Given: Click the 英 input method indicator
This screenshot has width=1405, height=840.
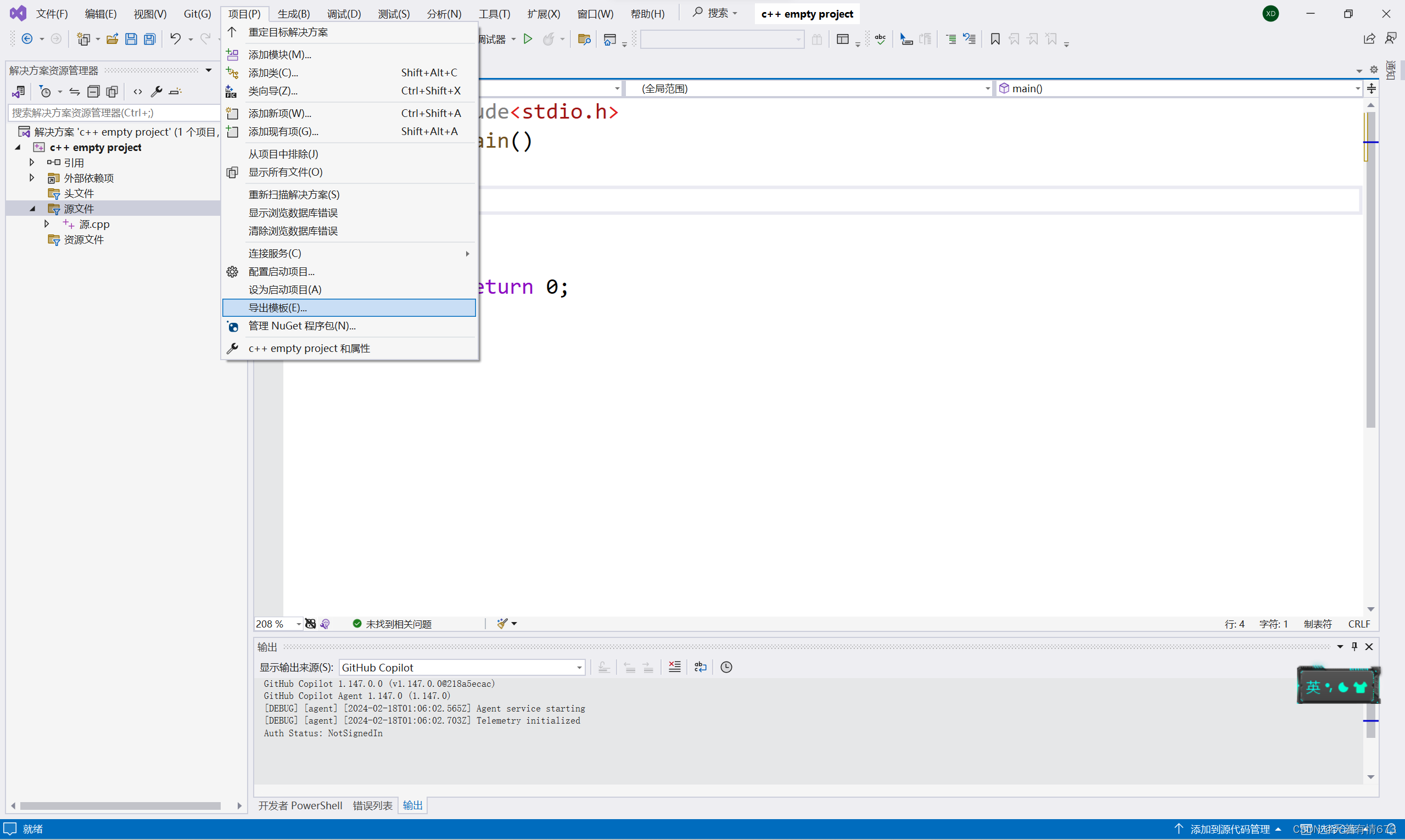Looking at the screenshot, I should coord(1313,687).
